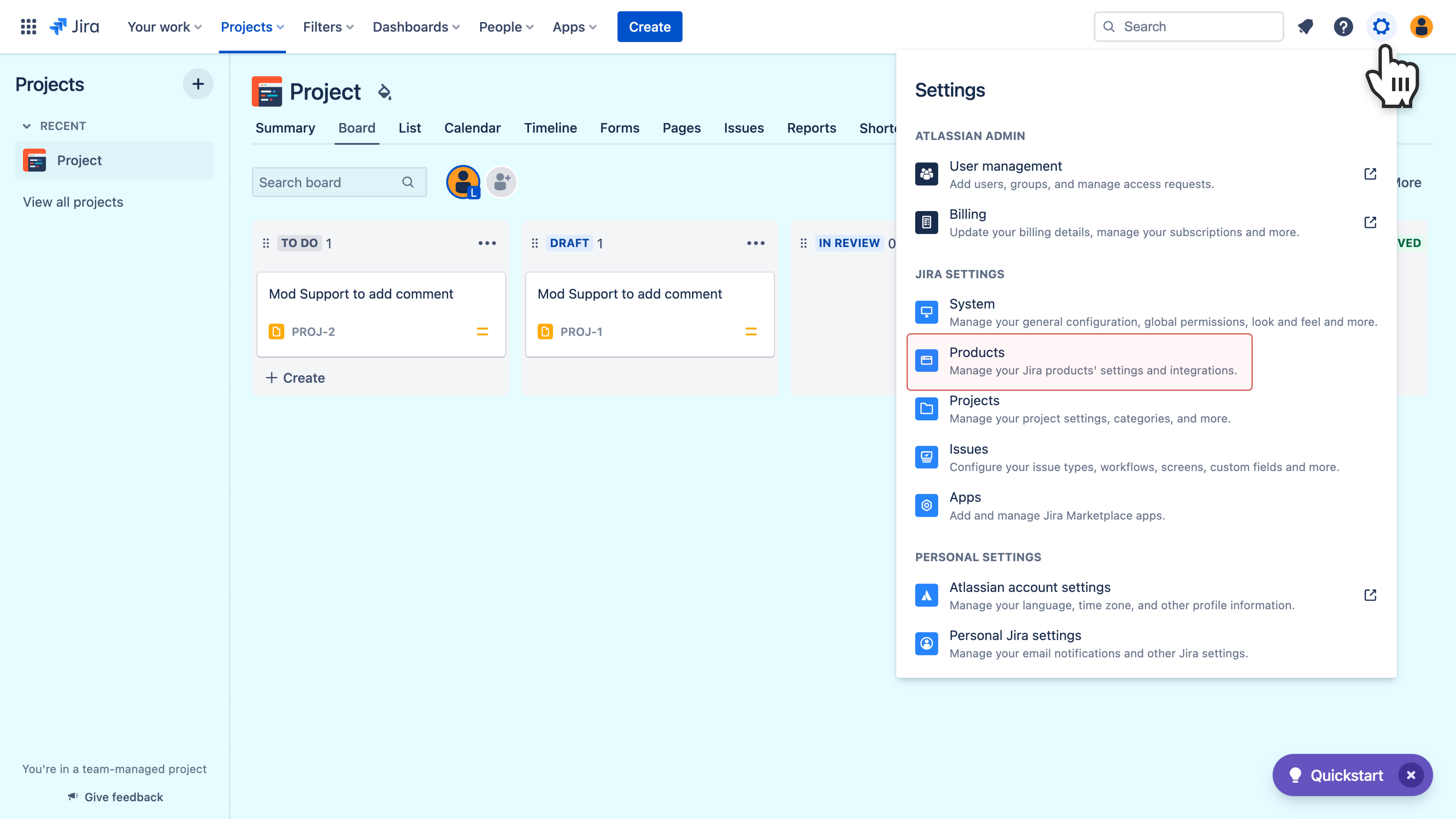Open the Pages tab
The width and height of the screenshot is (1456, 819).
tap(682, 128)
